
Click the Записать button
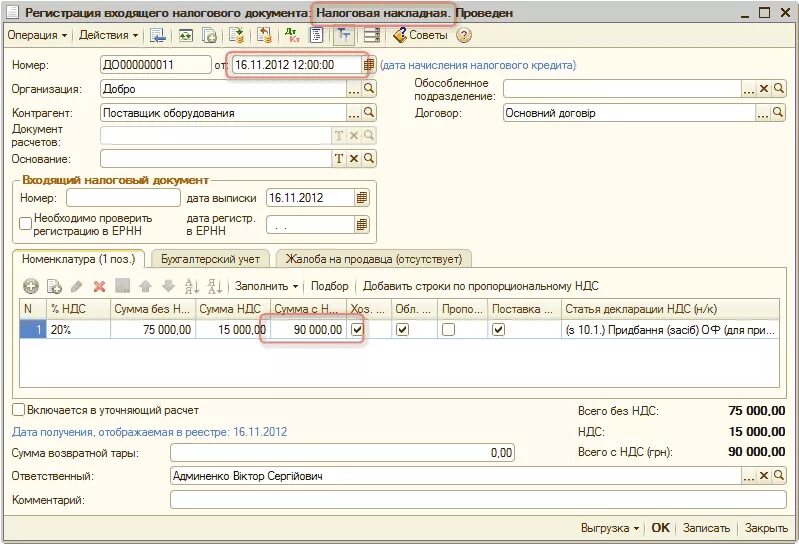point(706,528)
